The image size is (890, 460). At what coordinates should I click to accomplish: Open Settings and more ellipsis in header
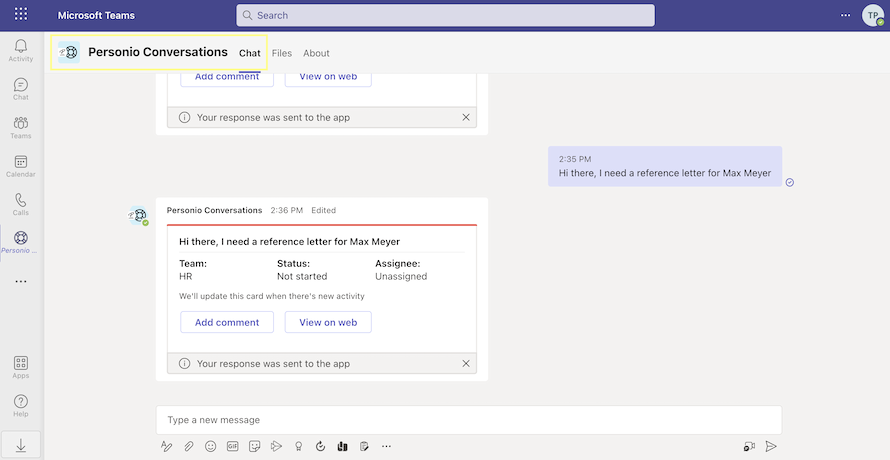click(x=846, y=15)
